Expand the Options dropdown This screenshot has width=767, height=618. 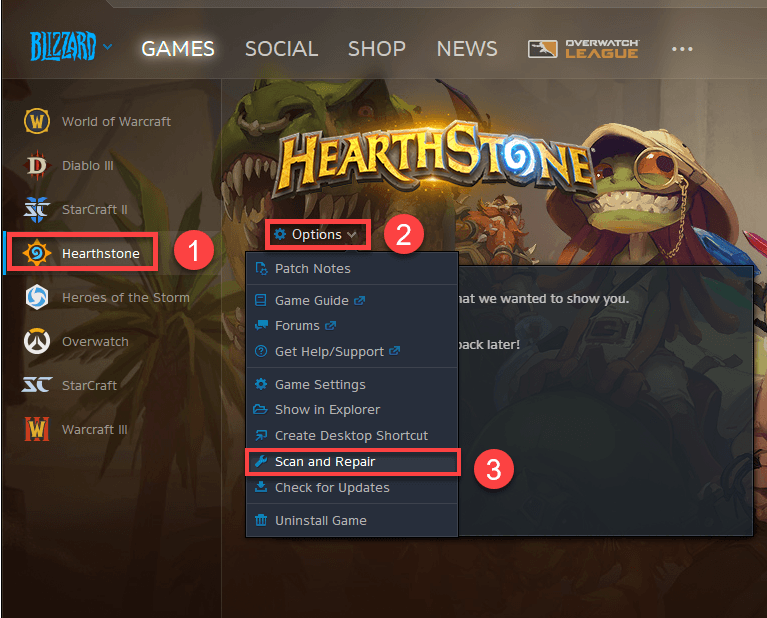pos(317,235)
